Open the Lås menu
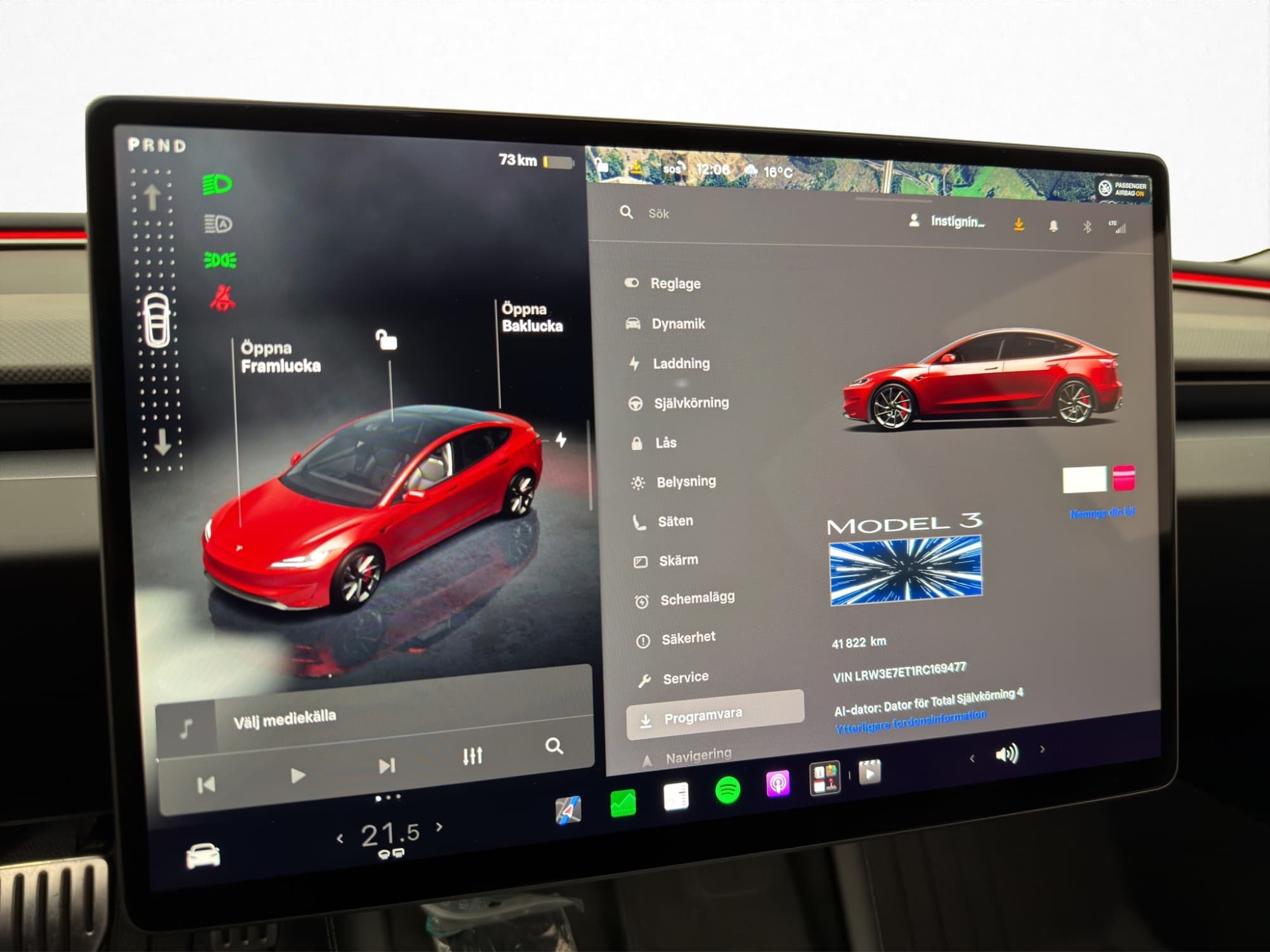Image resolution: width=1270 pixels, height=952 pixels. tap(653, 442)
